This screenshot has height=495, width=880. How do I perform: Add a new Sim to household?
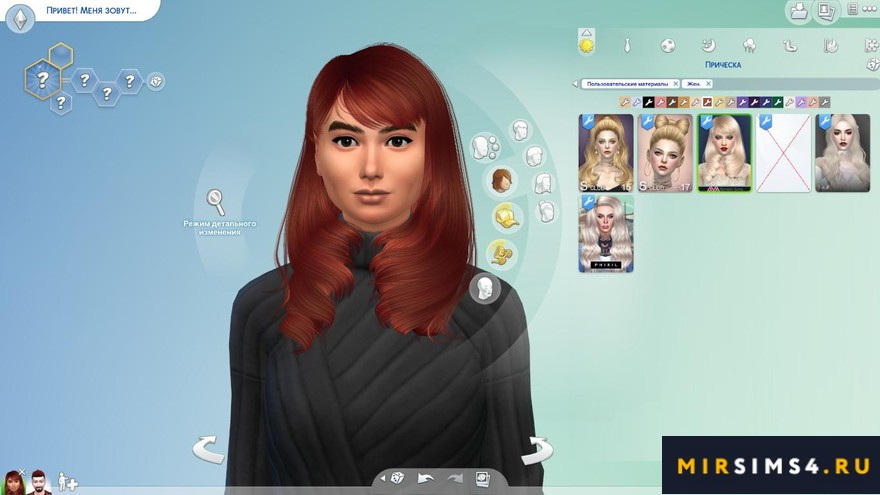tap(68, 482)
